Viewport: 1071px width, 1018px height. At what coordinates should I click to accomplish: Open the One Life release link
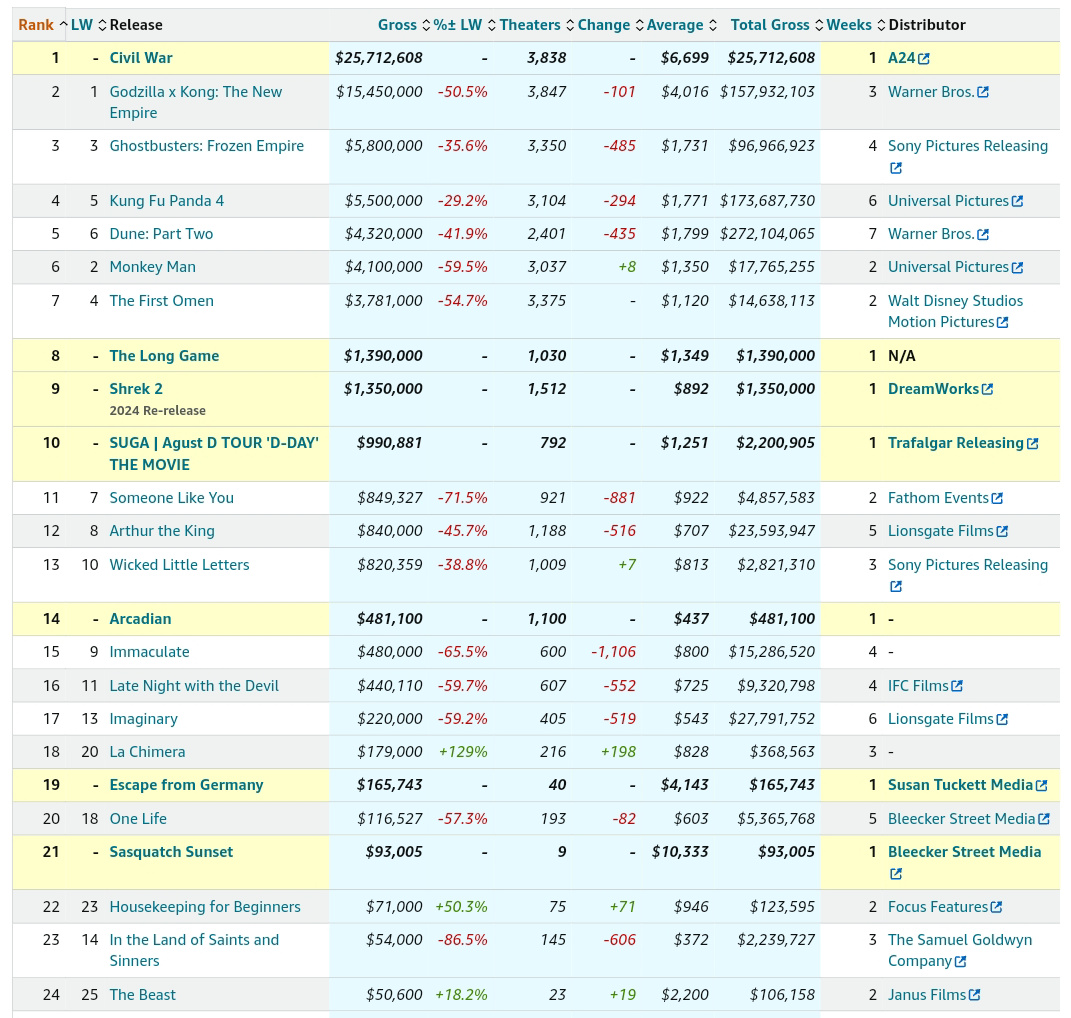pos(138,819)
